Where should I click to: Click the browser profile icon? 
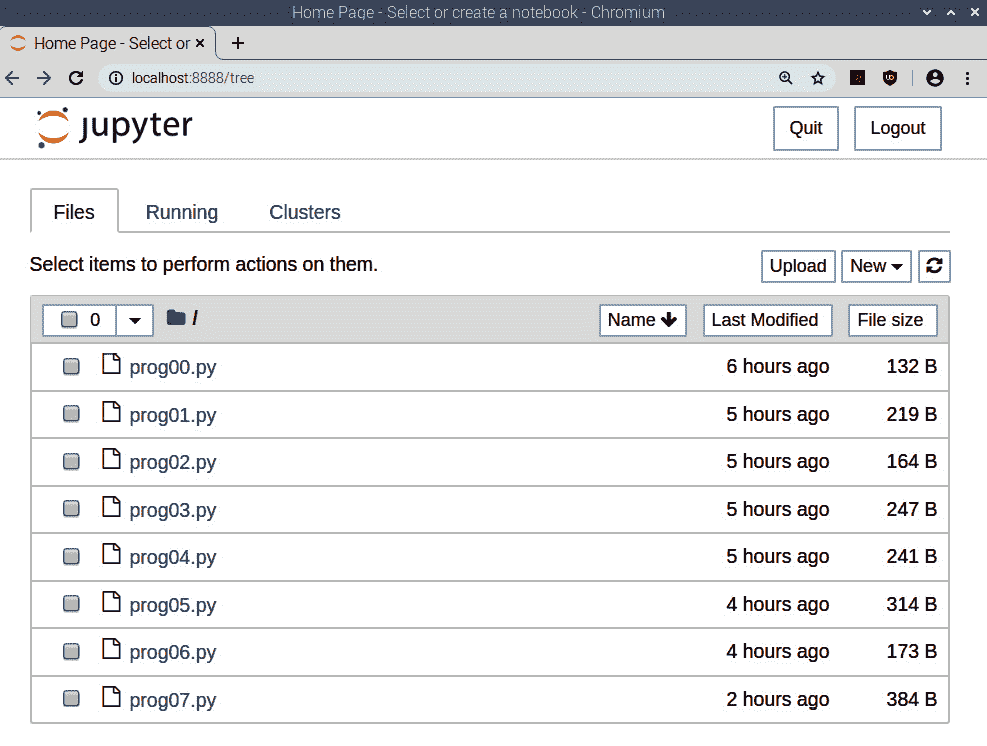(934, 77)
